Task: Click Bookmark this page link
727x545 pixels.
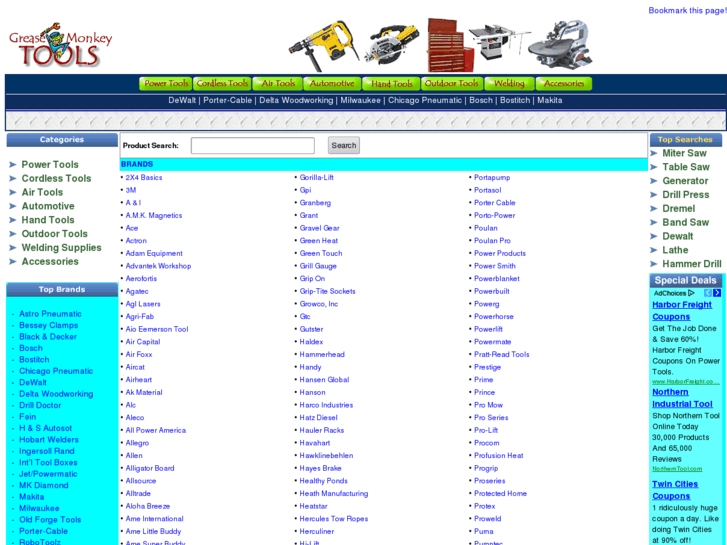Action: point(688,10)
